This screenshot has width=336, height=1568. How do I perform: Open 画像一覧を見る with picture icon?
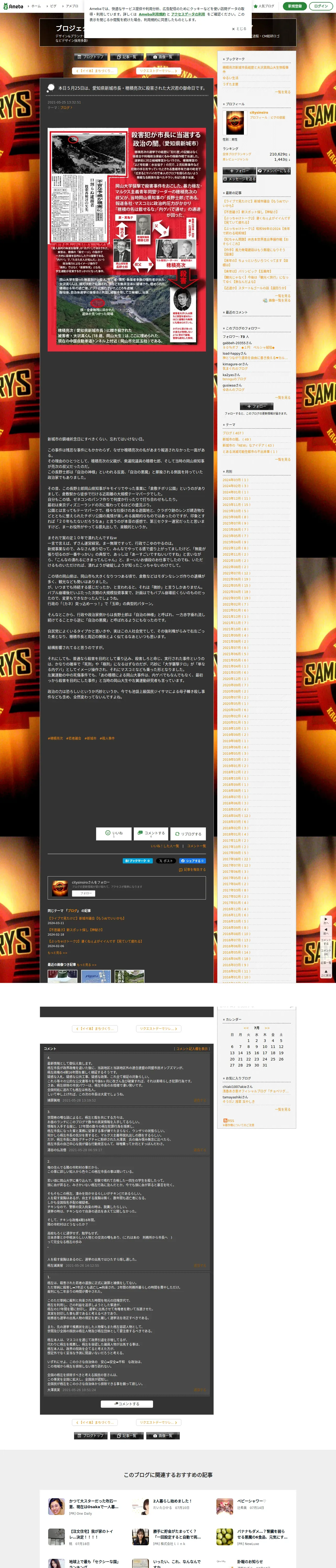(277, 300)
